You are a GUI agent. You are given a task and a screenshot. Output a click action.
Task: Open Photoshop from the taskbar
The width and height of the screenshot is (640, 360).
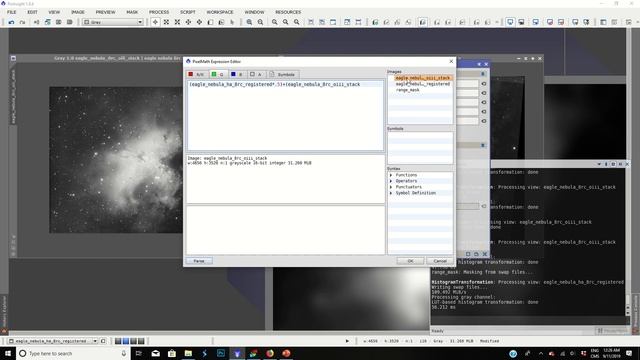pos(221,353)
